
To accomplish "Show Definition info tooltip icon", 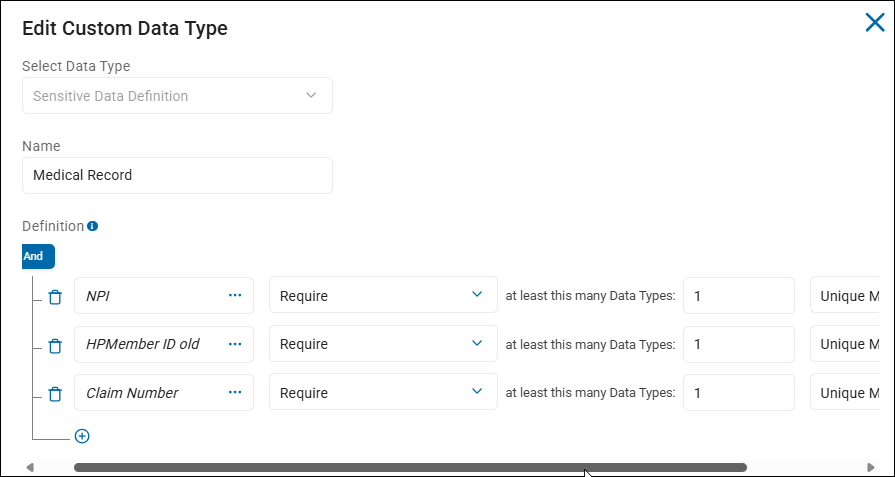I will [92, 226].
